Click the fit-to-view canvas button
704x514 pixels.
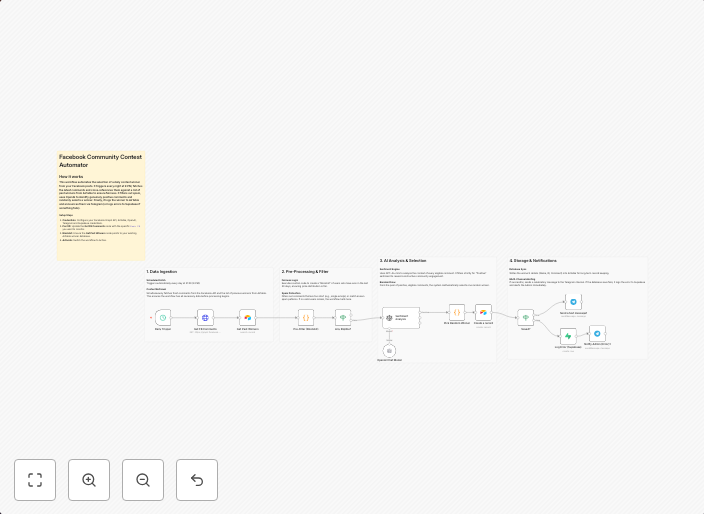click(35, 480)
